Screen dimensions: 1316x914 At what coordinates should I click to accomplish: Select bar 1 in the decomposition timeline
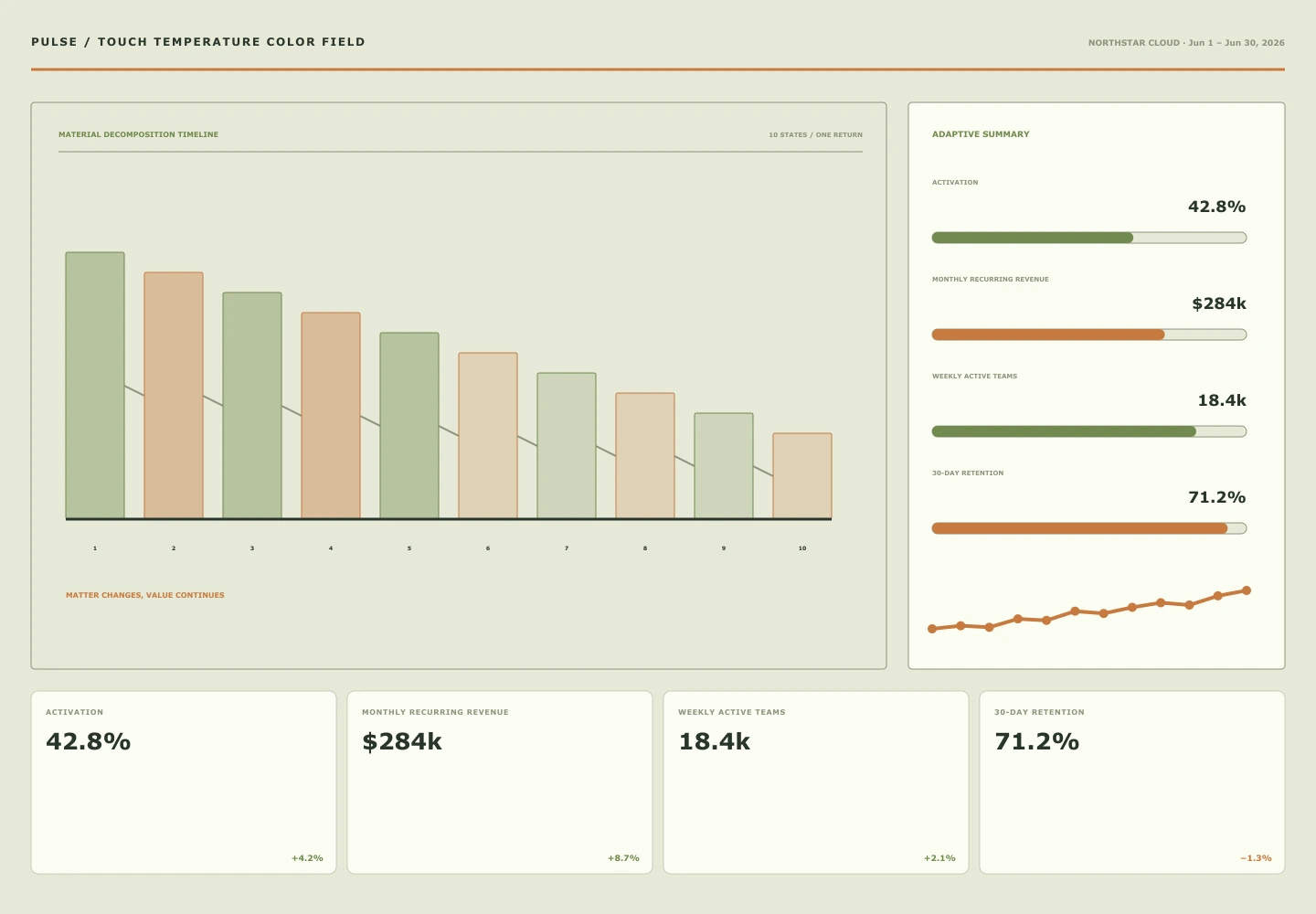coord(95,386)
